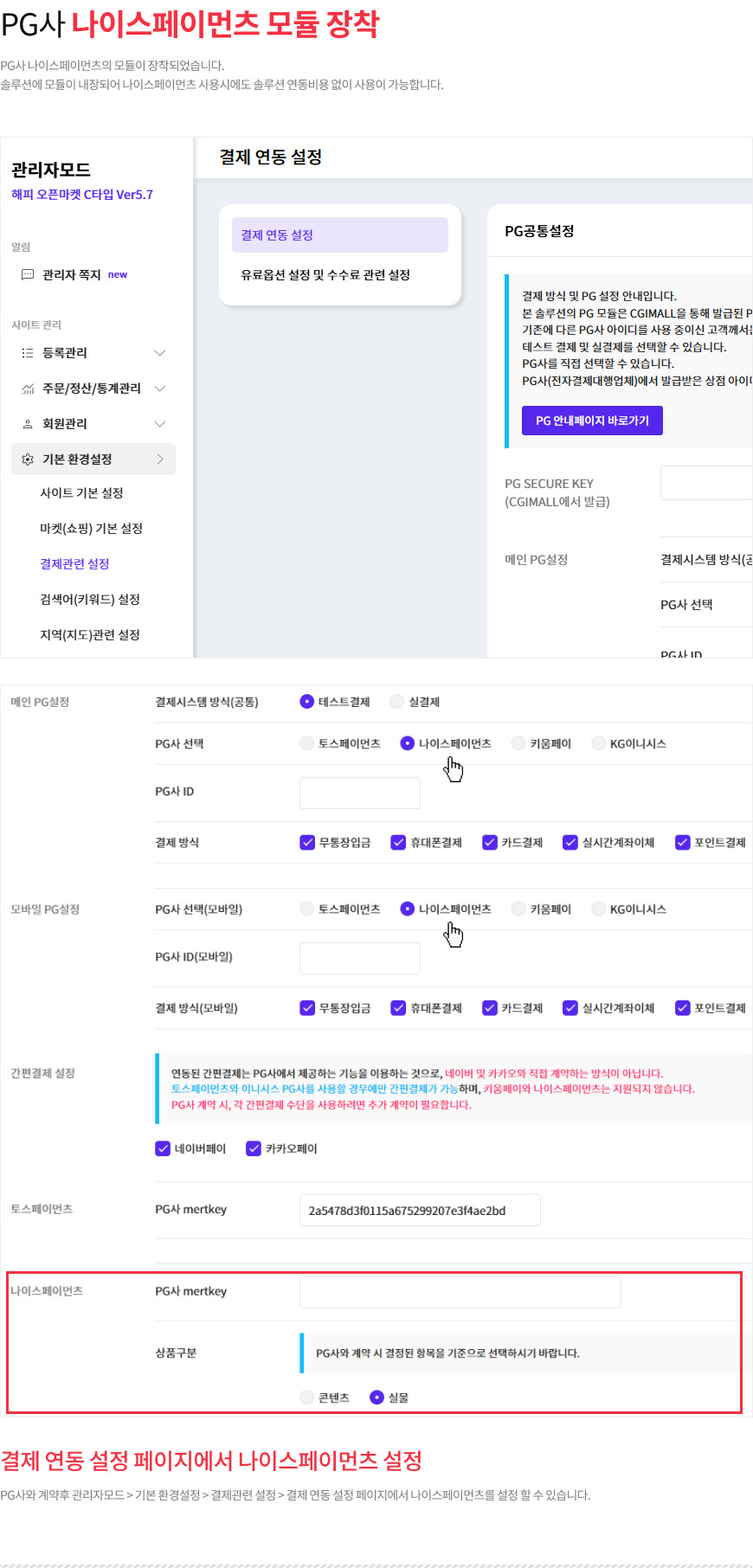The height and width of the screenshot is (1568, 753).
Task: Select KG이니시스 in PG사 선택 row
Action: coord(598,743)
